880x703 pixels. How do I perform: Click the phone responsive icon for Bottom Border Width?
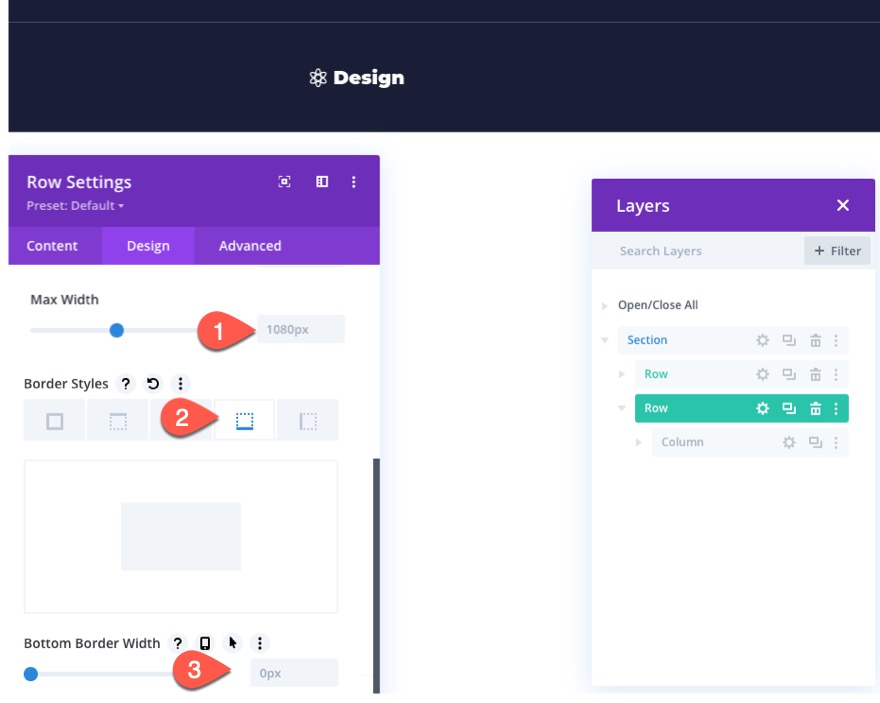coord(204,642)
